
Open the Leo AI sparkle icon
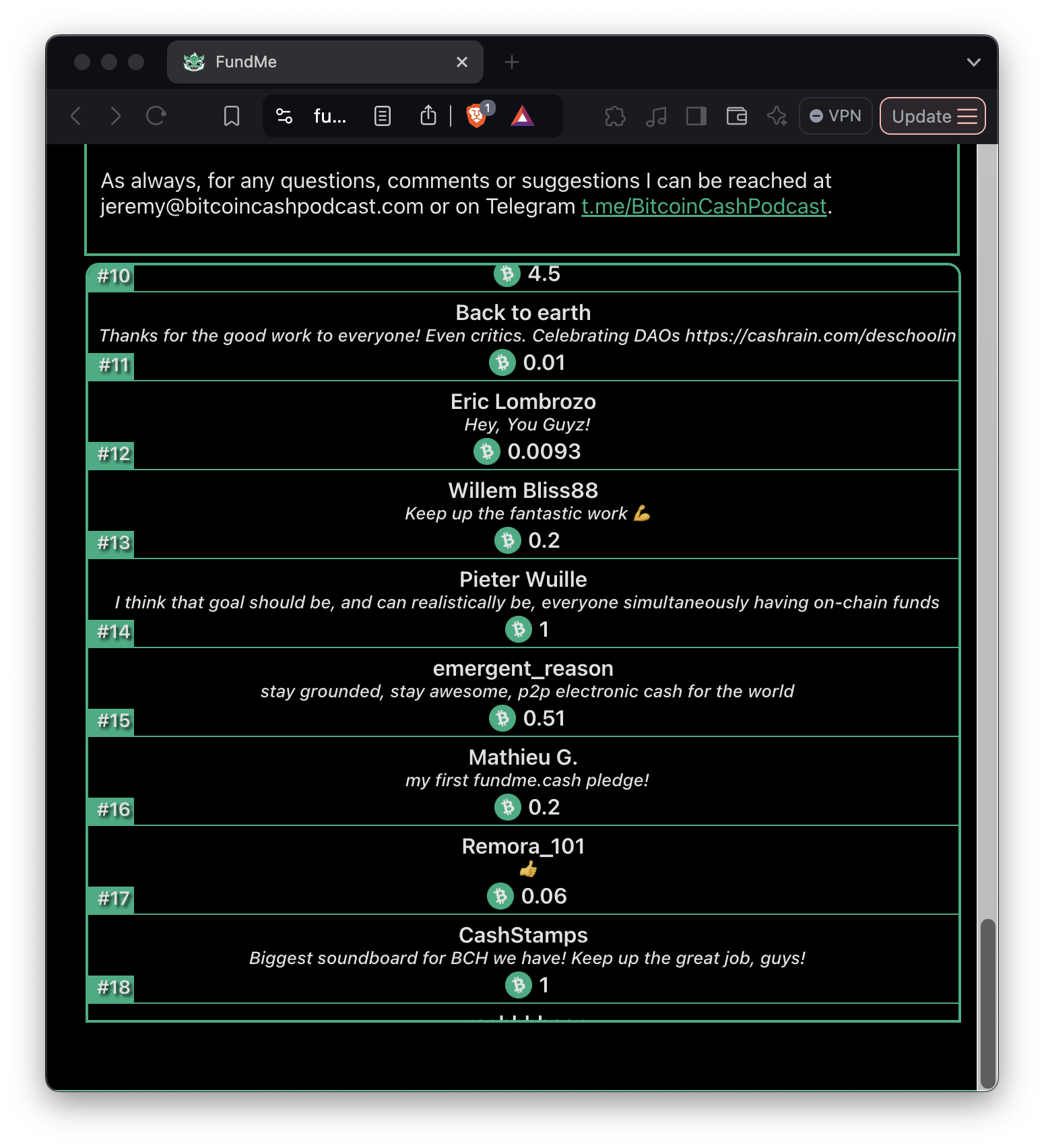[x=777, y=117]
